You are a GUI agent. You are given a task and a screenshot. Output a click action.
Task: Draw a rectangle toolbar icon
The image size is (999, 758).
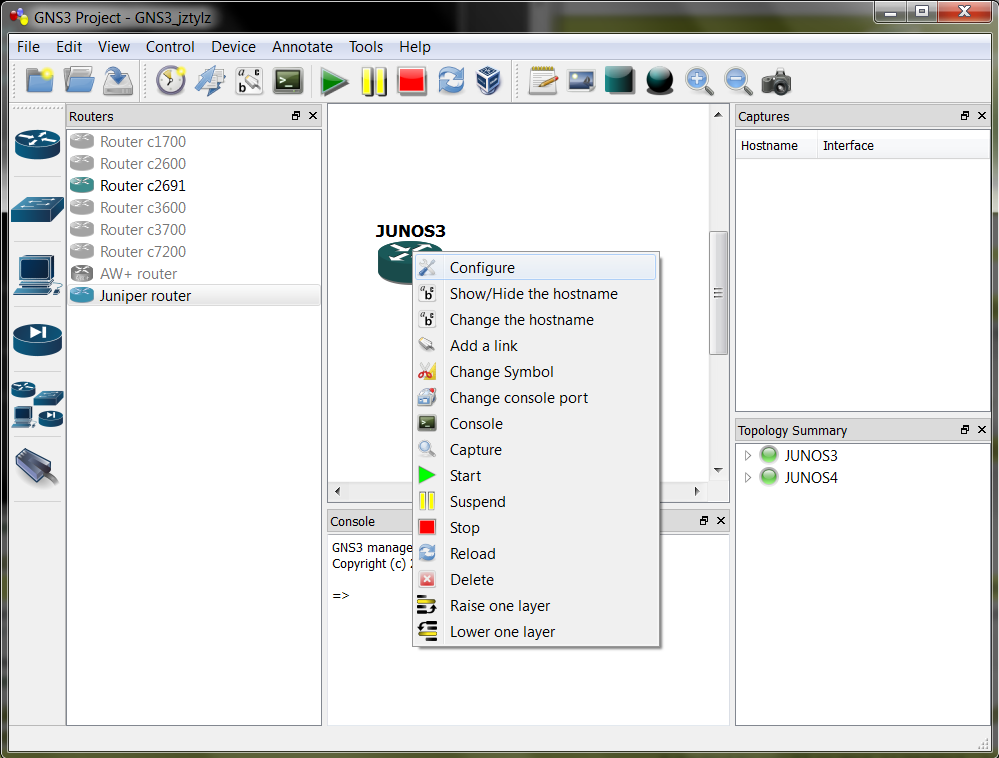[620, 81]
